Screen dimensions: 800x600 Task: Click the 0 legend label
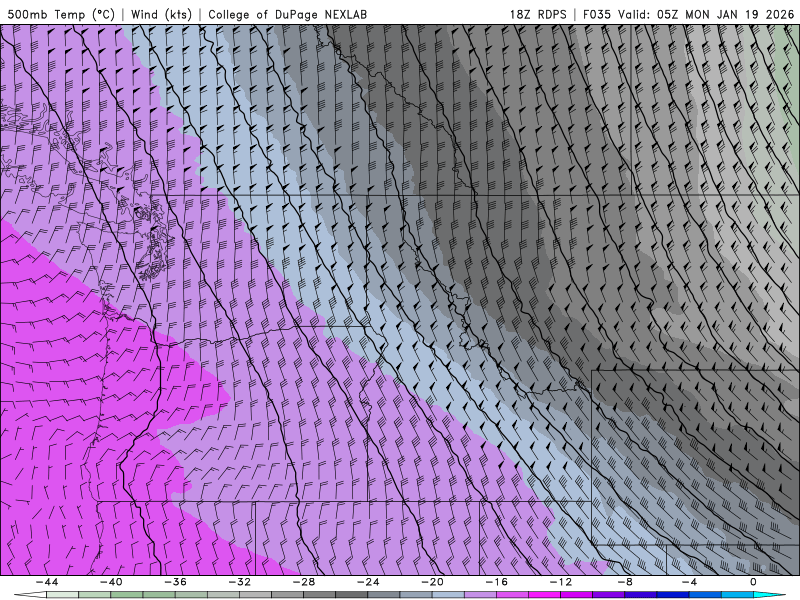[753, 582]
